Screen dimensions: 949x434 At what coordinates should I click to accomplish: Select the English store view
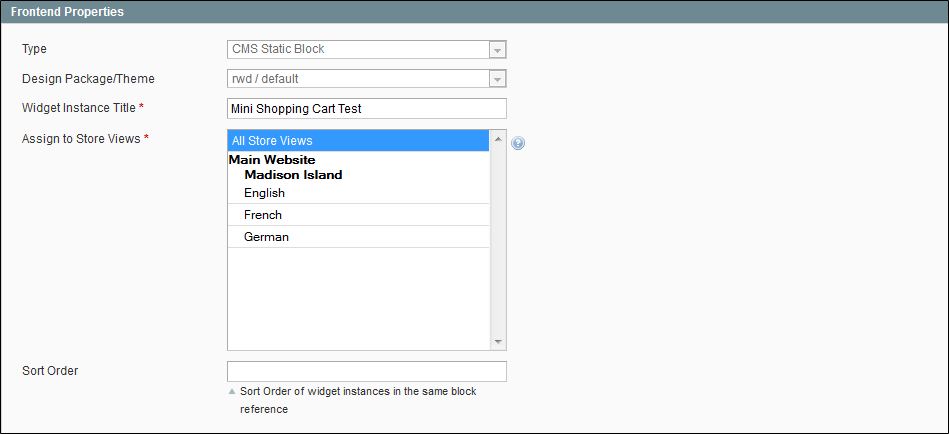pyautogui.click(x=358, y=193)
